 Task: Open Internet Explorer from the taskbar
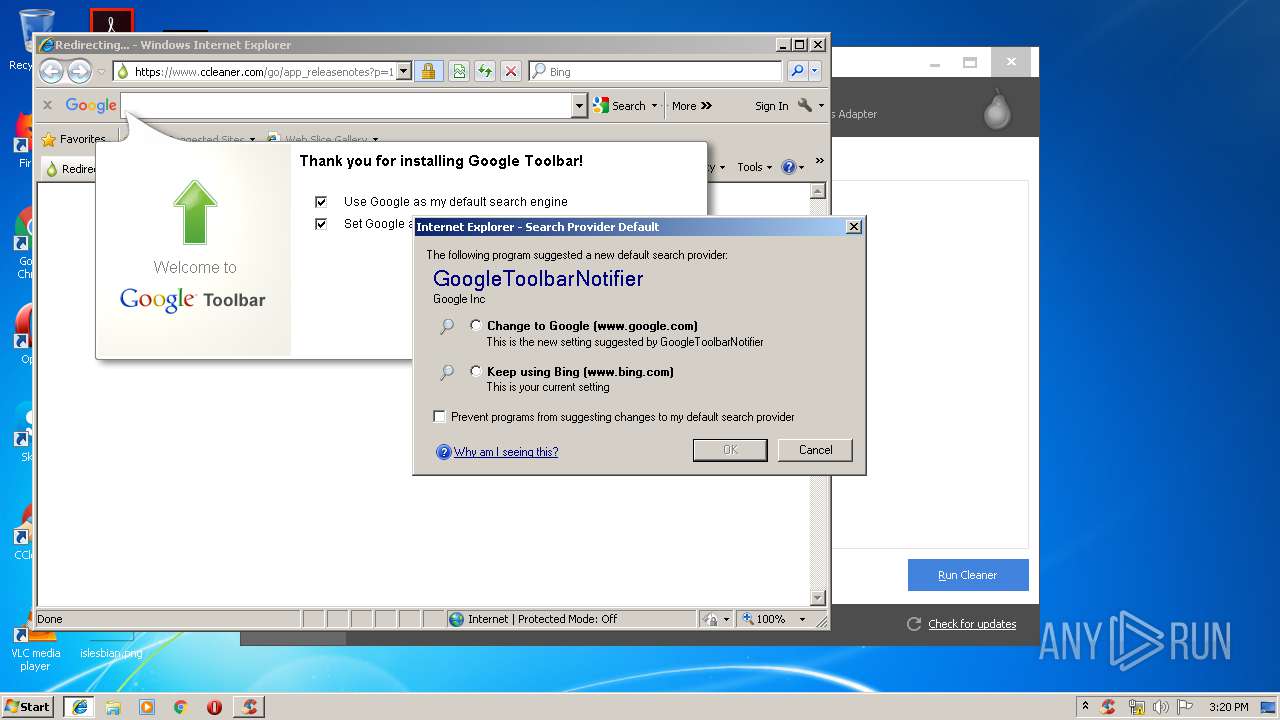pyautogui.click(x=79, y=707)
